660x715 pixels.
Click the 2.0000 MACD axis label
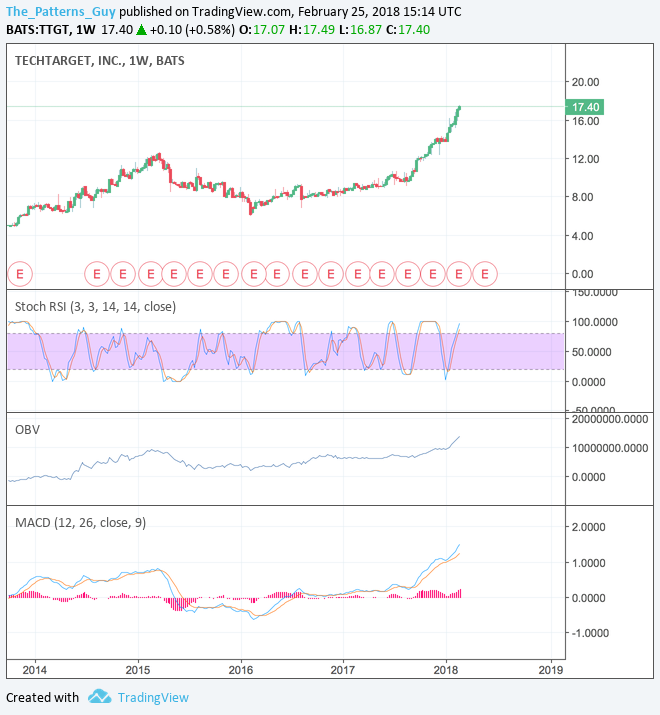click(x=589, y=527)
